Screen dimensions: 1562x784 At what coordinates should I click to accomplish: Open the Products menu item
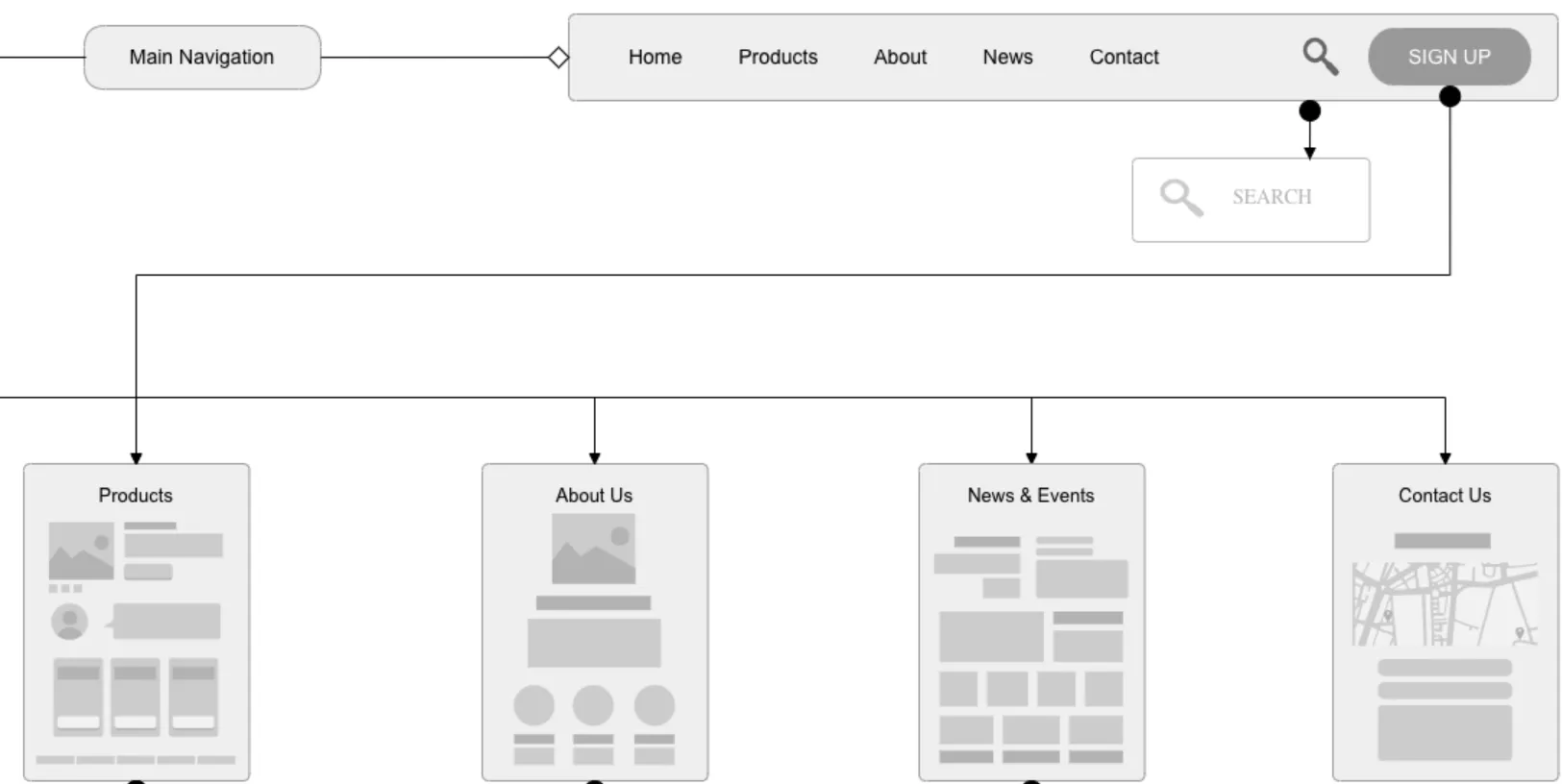click(x=778, y=58)
